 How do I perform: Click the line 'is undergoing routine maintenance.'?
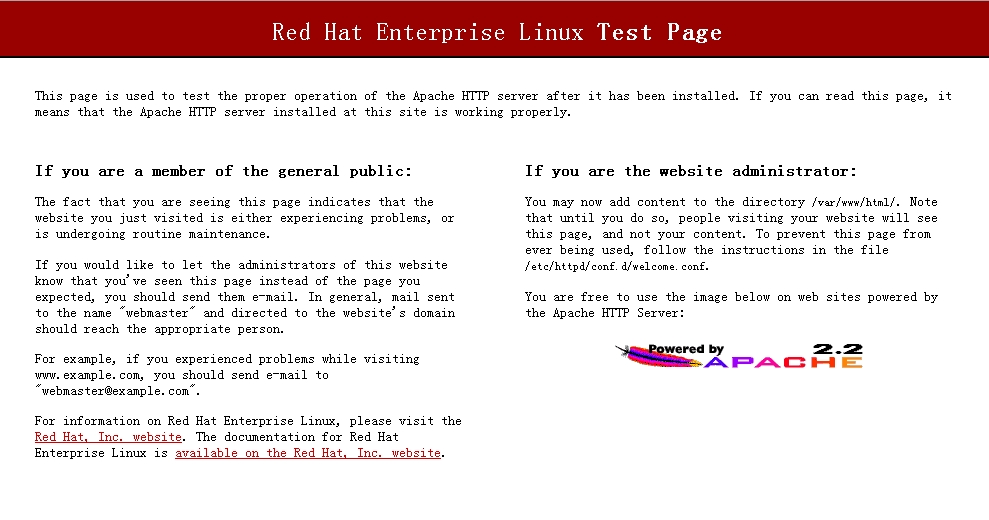(x=152, y=234)
